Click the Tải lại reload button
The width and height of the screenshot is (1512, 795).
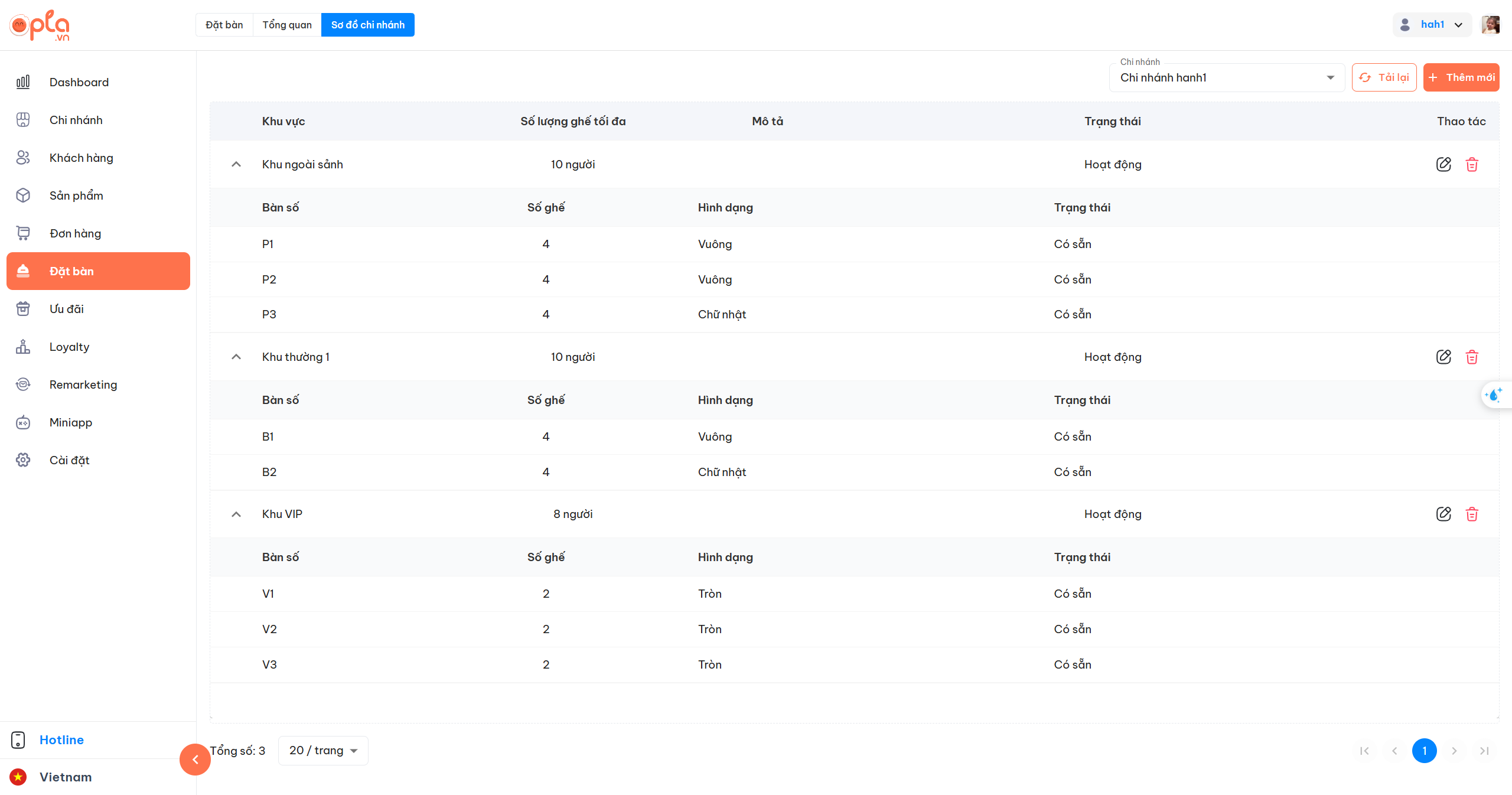coord(1384,77)
